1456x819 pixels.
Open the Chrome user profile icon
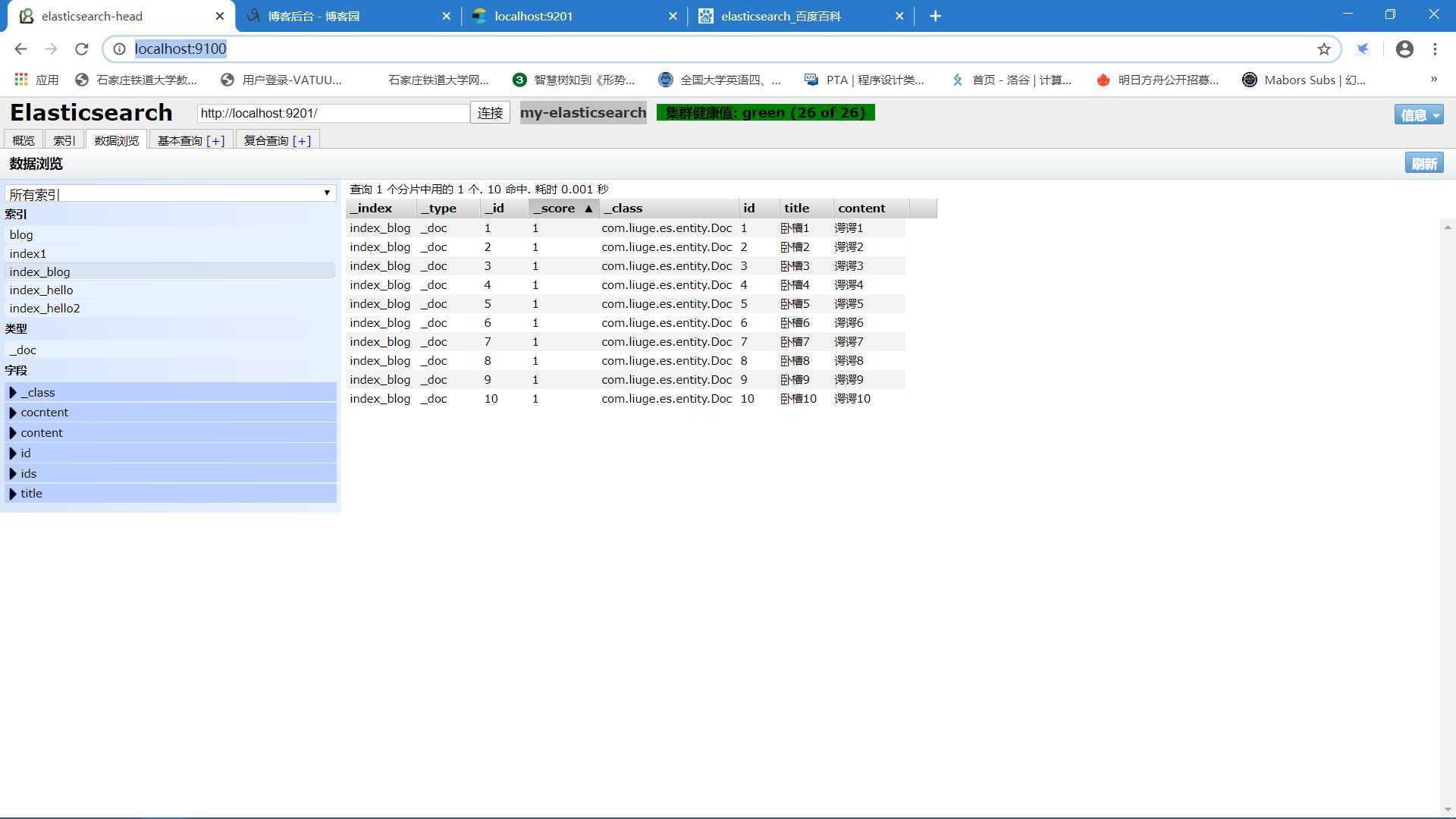(x=1404, y=49)
